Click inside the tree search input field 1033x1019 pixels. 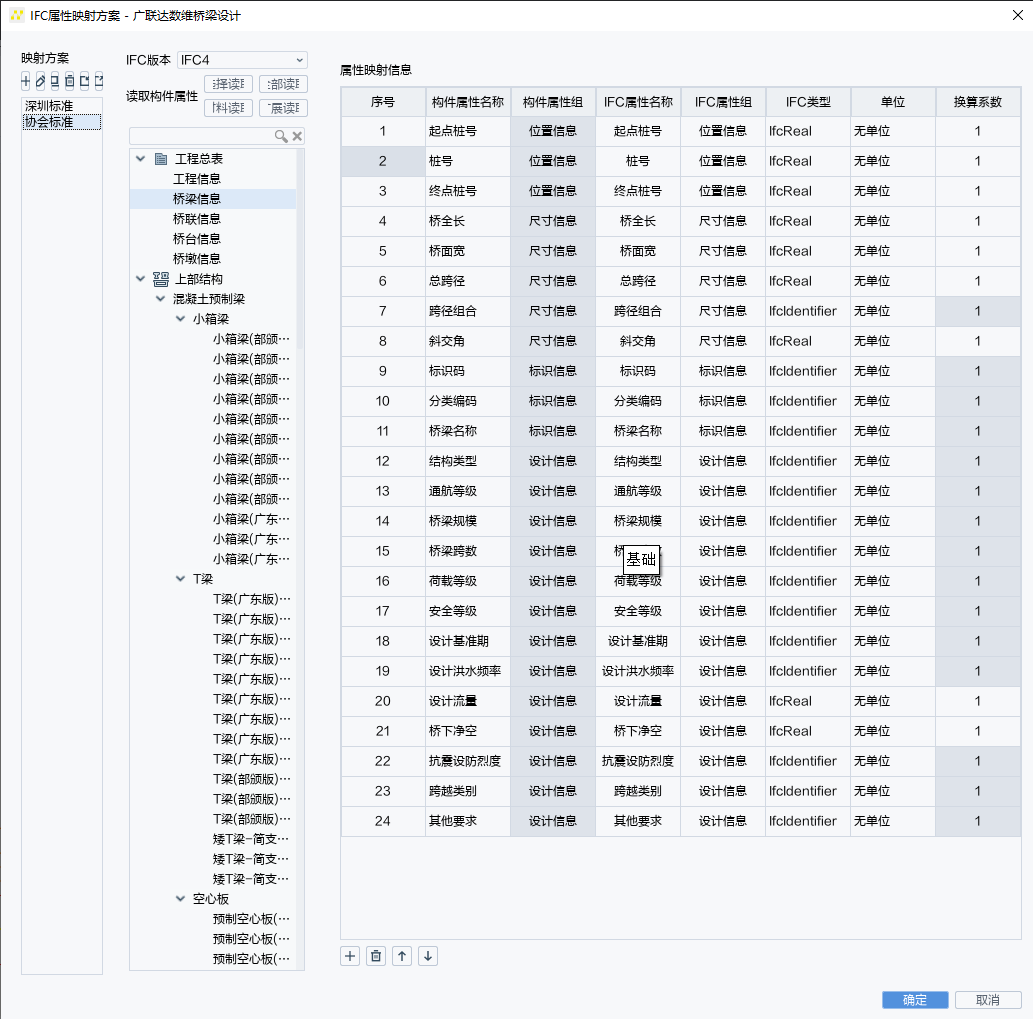point(201,136)
